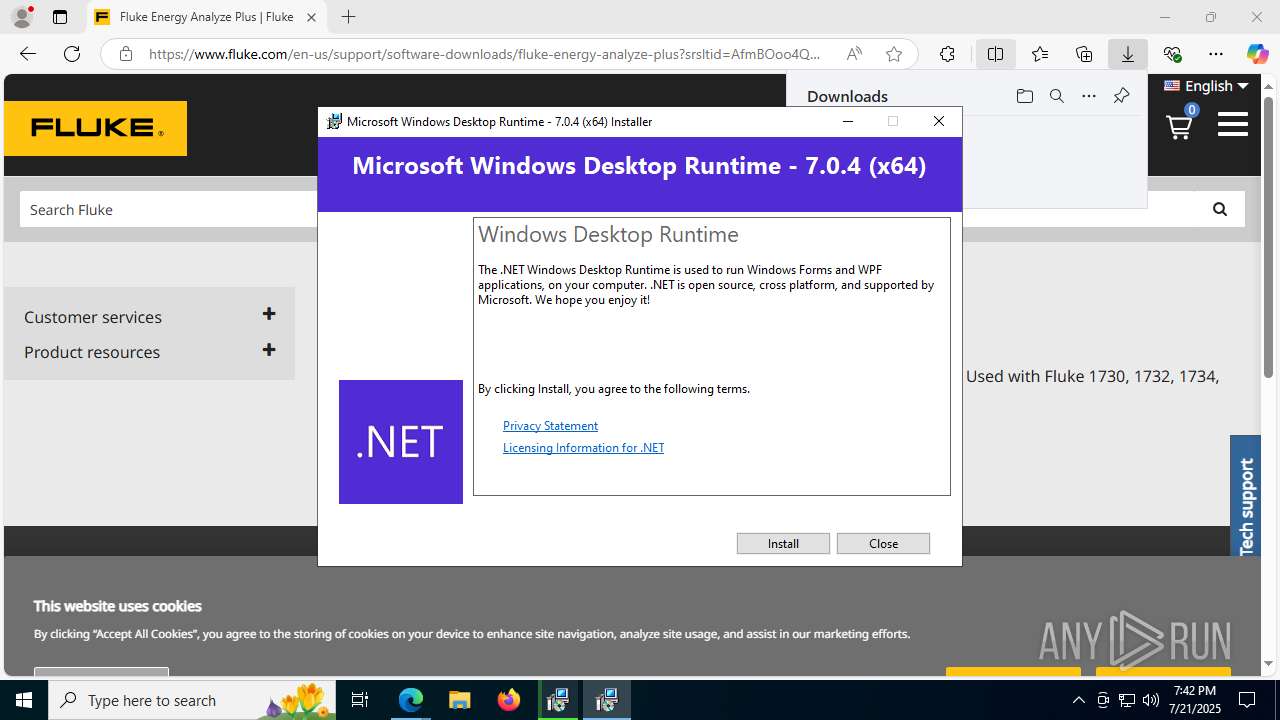Open the volume control tray icon
The image size is (1280, 720).
[x=1150, y=700]
